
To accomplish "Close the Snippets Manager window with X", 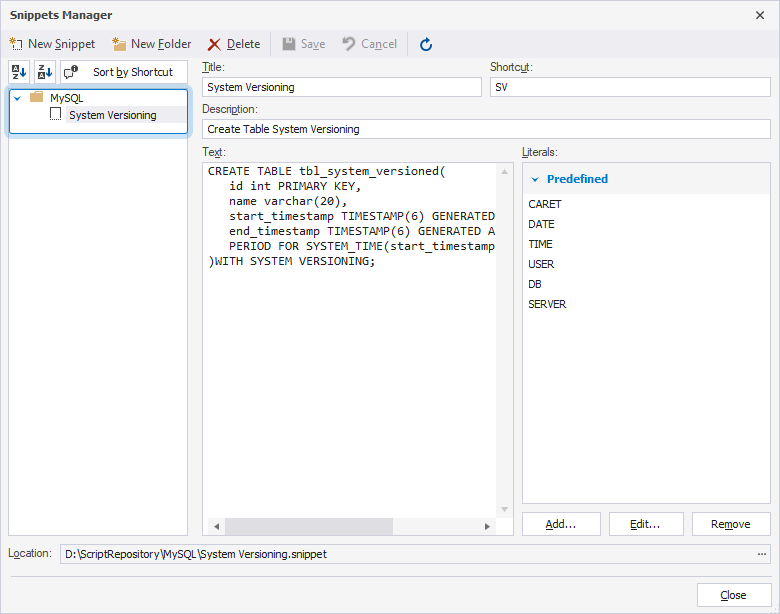I will coord(760,15).
